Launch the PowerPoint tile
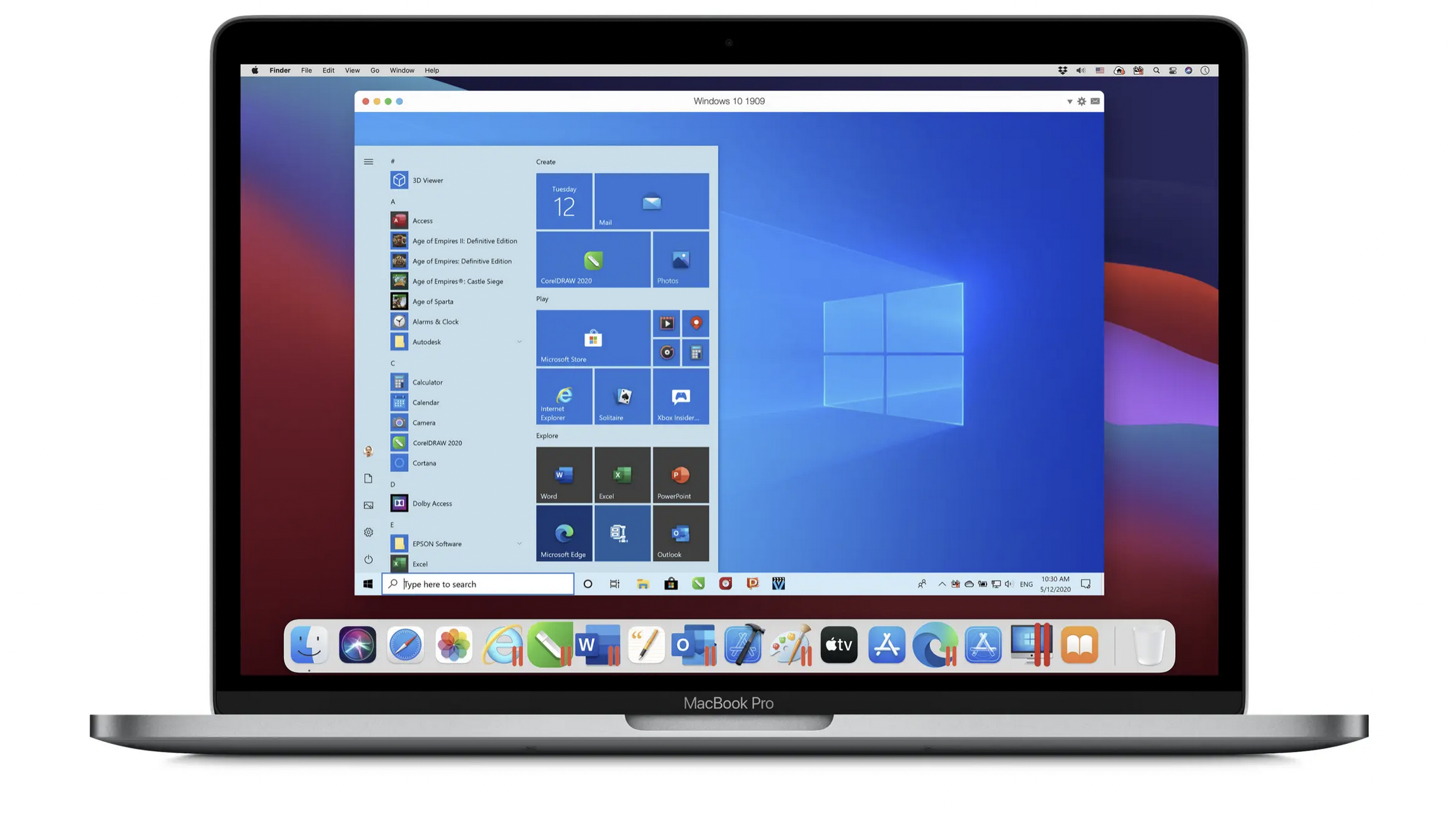Screen dimensions: 1456x818 (x=680, y=475)
